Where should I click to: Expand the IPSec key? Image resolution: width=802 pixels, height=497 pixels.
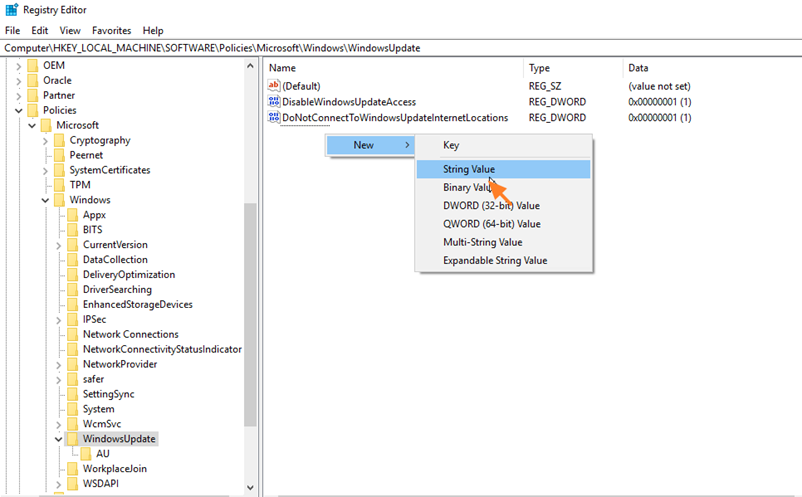[x=58, y=320]
